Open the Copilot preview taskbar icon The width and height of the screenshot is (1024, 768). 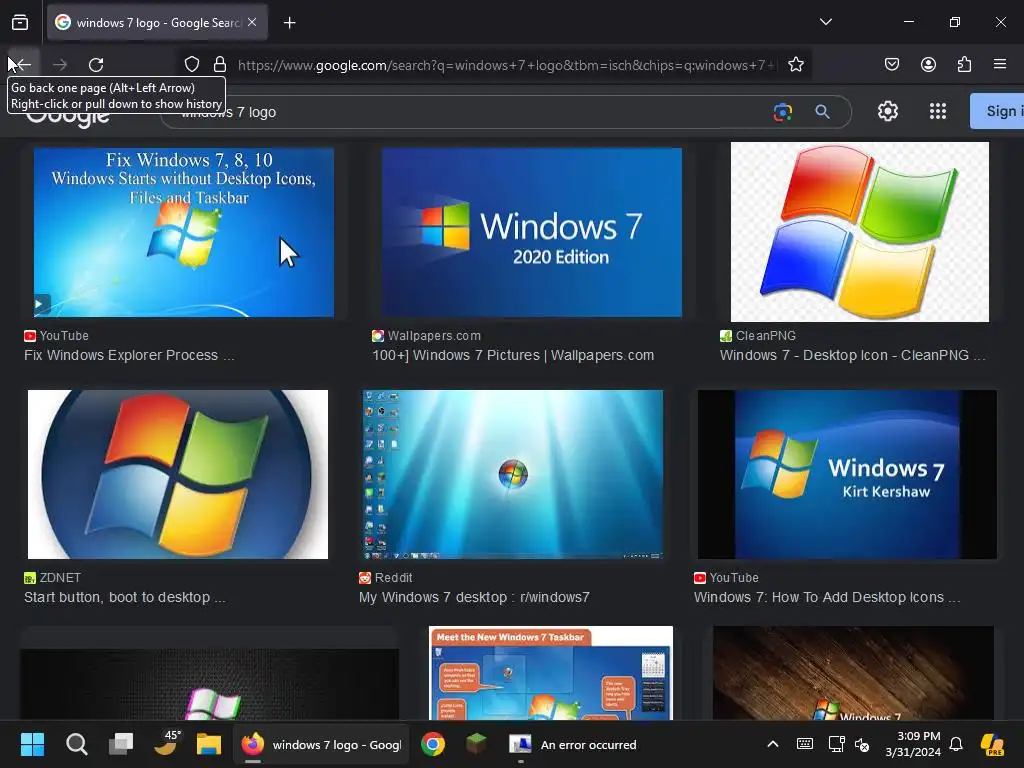coord(992,744)
